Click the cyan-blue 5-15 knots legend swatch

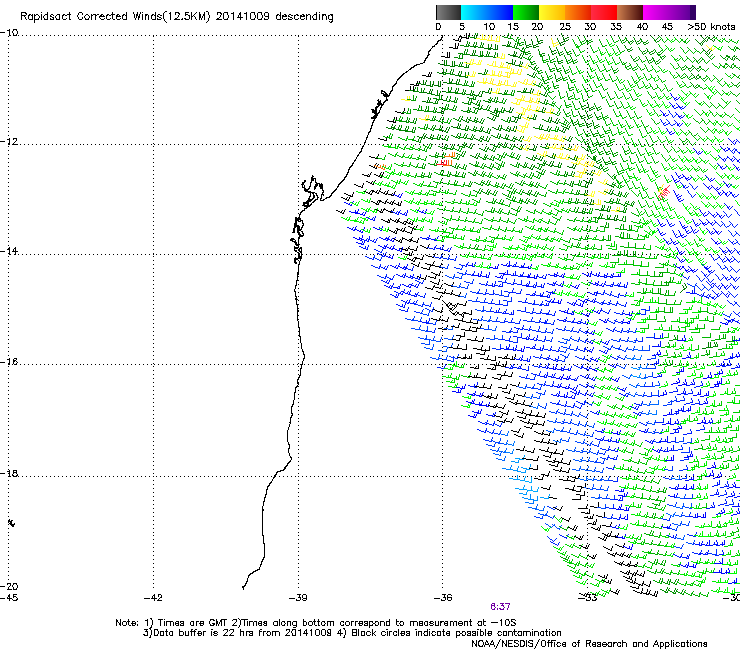point(487,12)
